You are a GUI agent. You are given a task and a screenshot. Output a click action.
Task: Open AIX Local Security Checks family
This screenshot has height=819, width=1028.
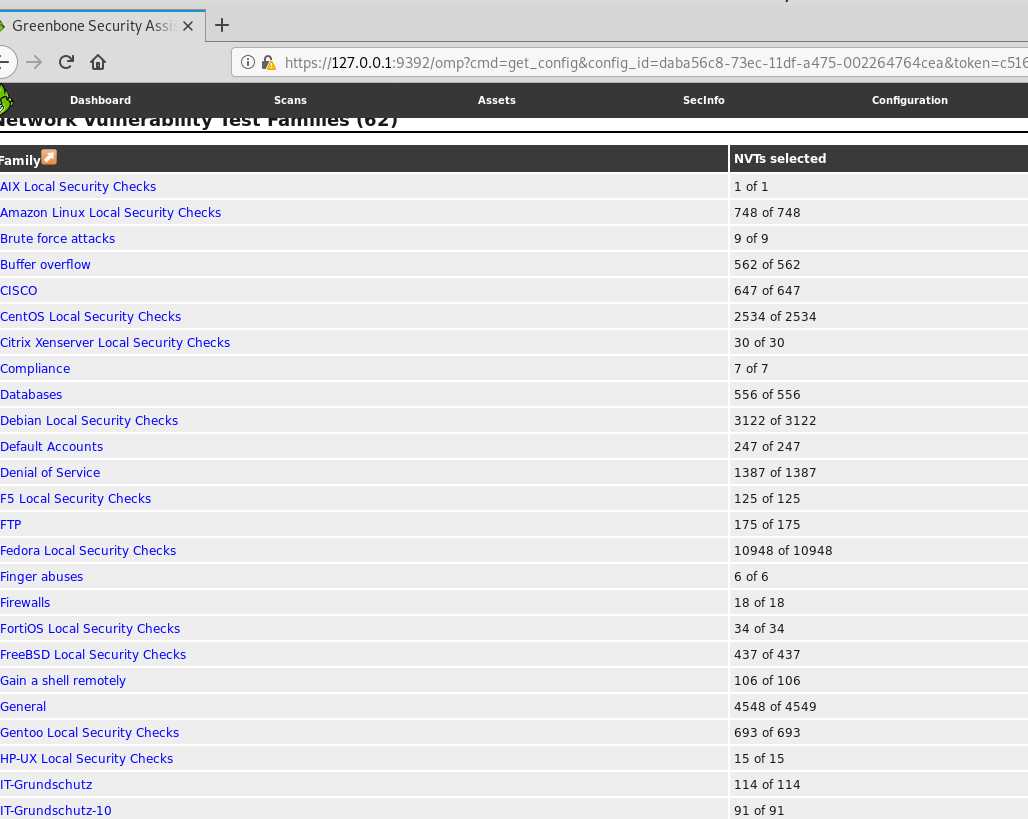point(78,186)
